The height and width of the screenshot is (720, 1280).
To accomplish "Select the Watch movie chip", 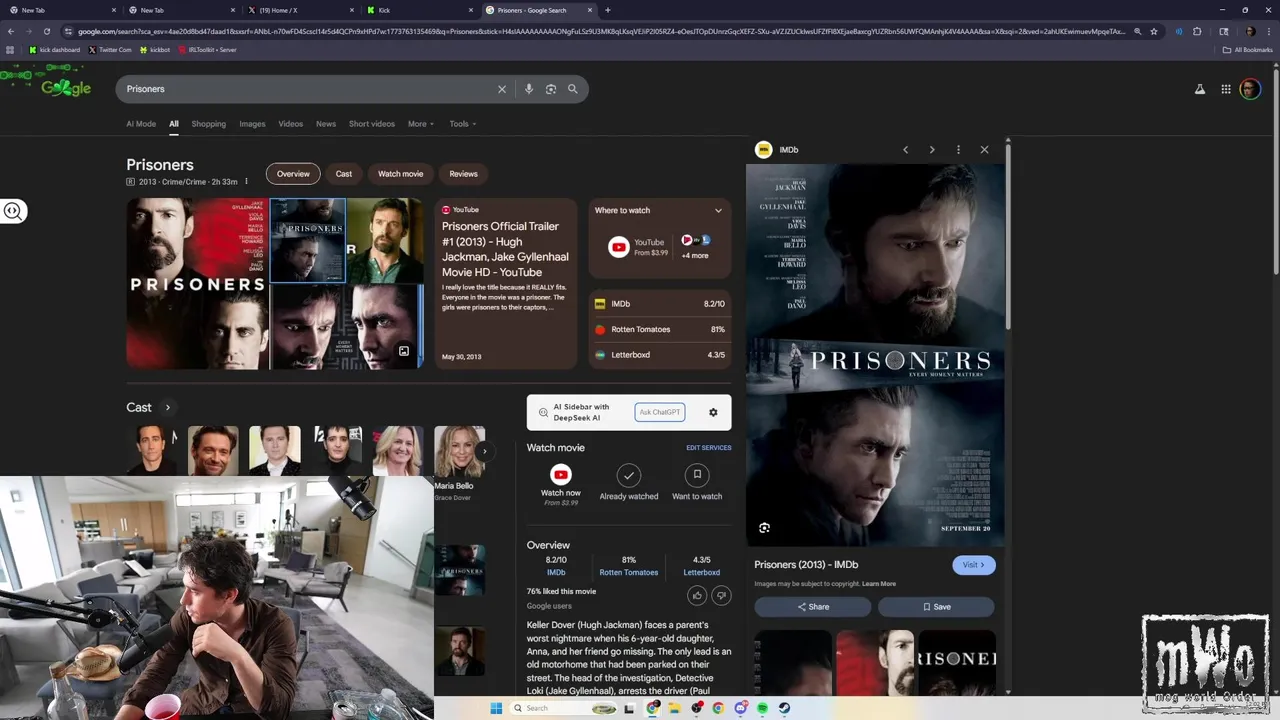I will pyautogui.click(x=401, y=174).
